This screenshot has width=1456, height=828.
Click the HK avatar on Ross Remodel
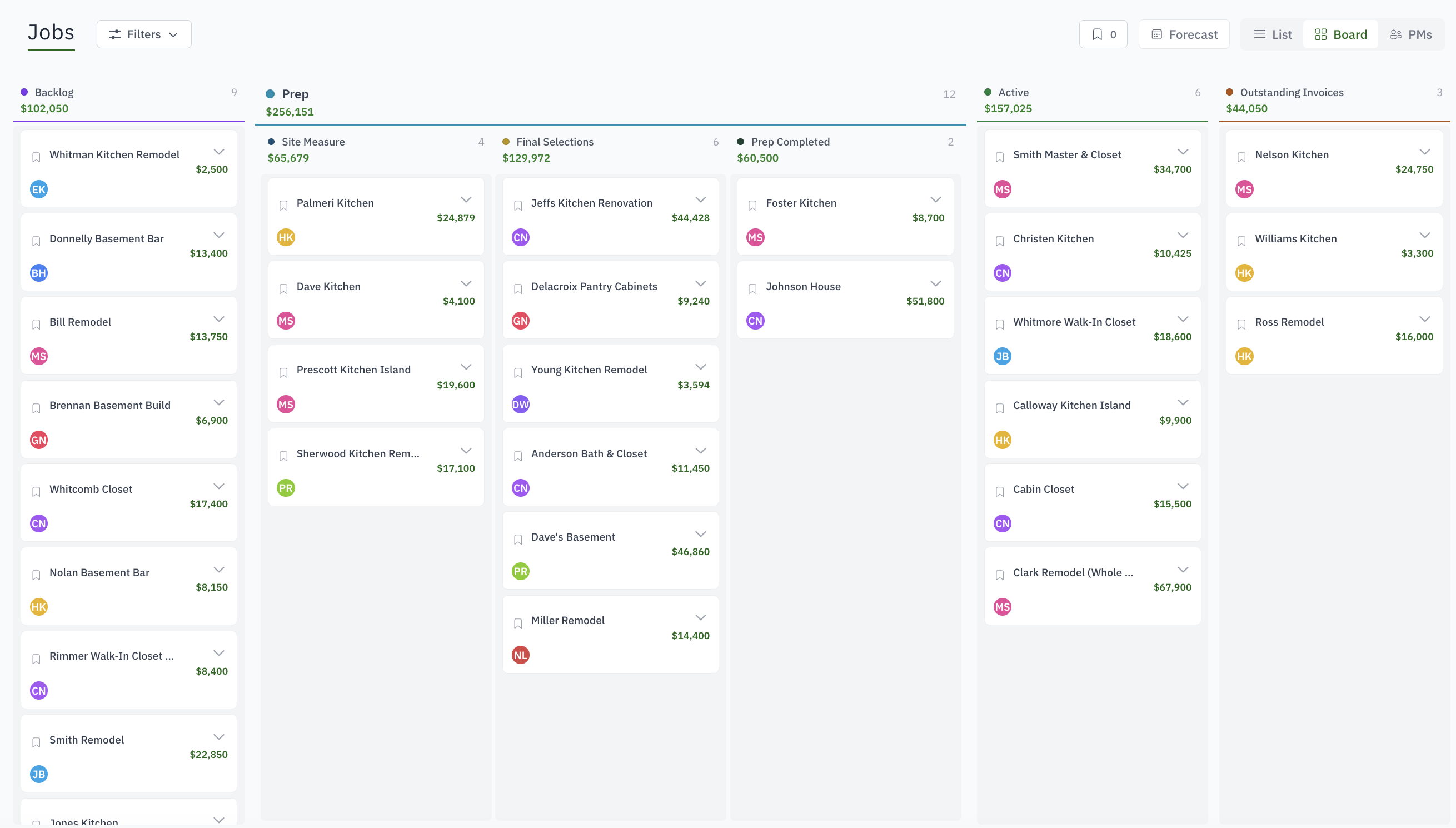[1244, 357]
